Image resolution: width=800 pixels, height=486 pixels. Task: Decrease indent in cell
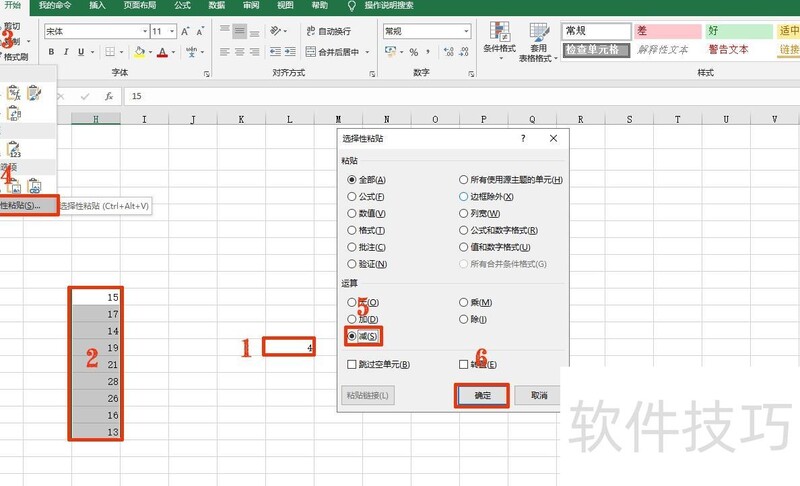coord(276,52)
